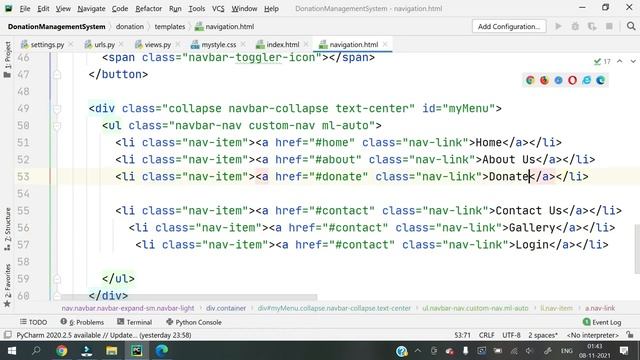Image resolution: width=640 pixels, height=360 pixels.
Task: Open the Project tool window sidebar
Action: pos(7,59)
